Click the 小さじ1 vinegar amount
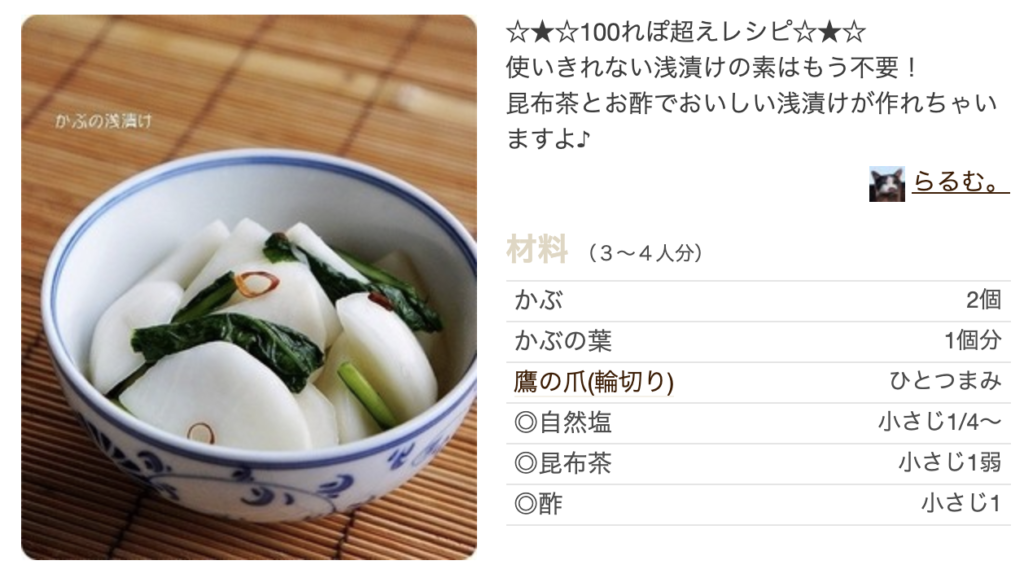 (x=961, y=503)
